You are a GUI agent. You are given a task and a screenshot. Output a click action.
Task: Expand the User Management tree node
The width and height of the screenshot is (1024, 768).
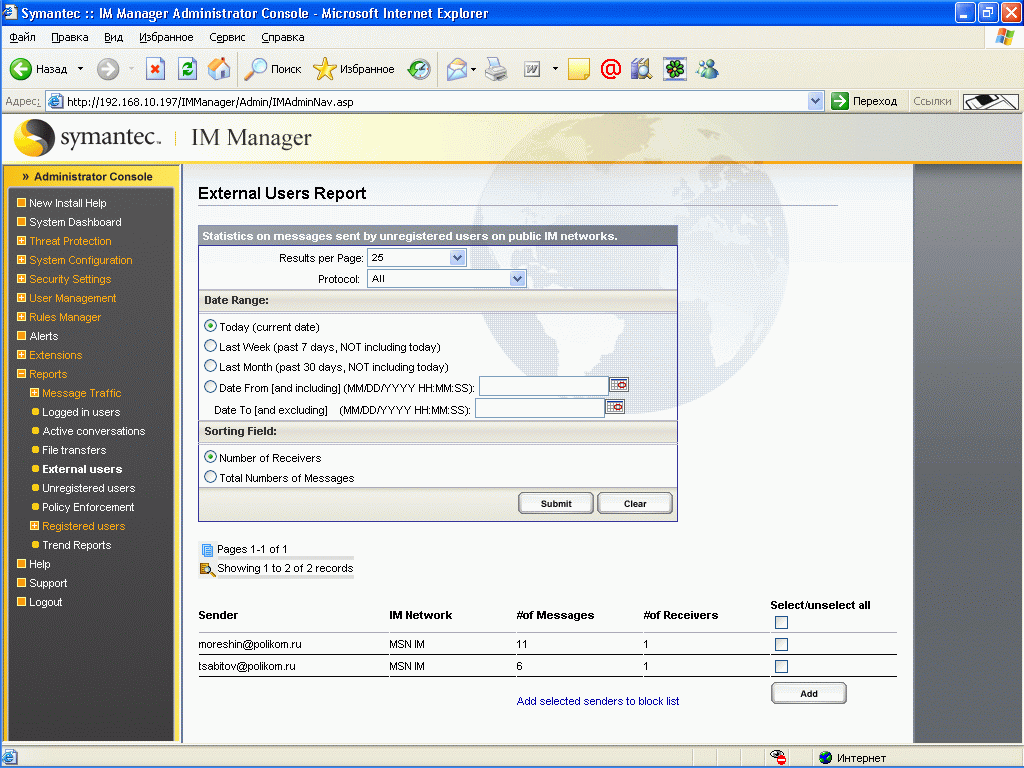point(22,298)
